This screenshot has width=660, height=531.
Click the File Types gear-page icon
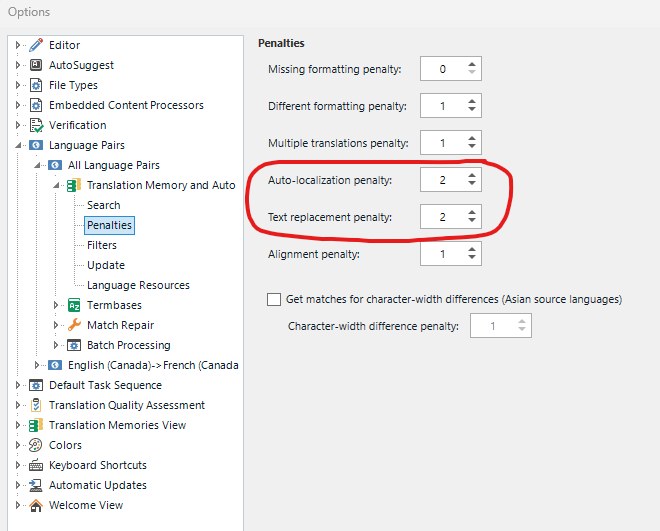[36, 85]
